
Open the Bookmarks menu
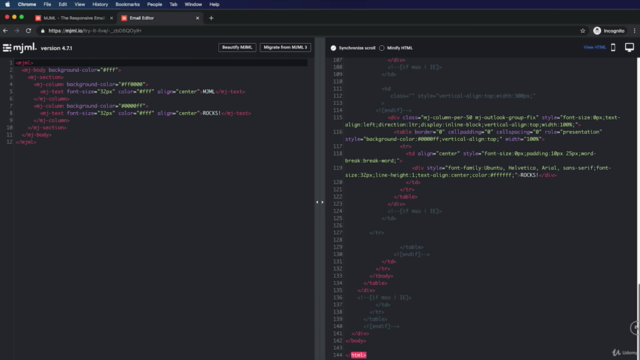tap(127, 4)
